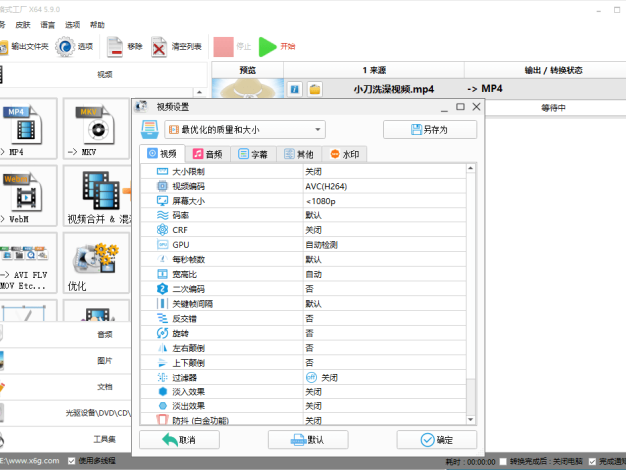
Task: Switch to the Audio (音频) tab
Action: tap(208, 154)
